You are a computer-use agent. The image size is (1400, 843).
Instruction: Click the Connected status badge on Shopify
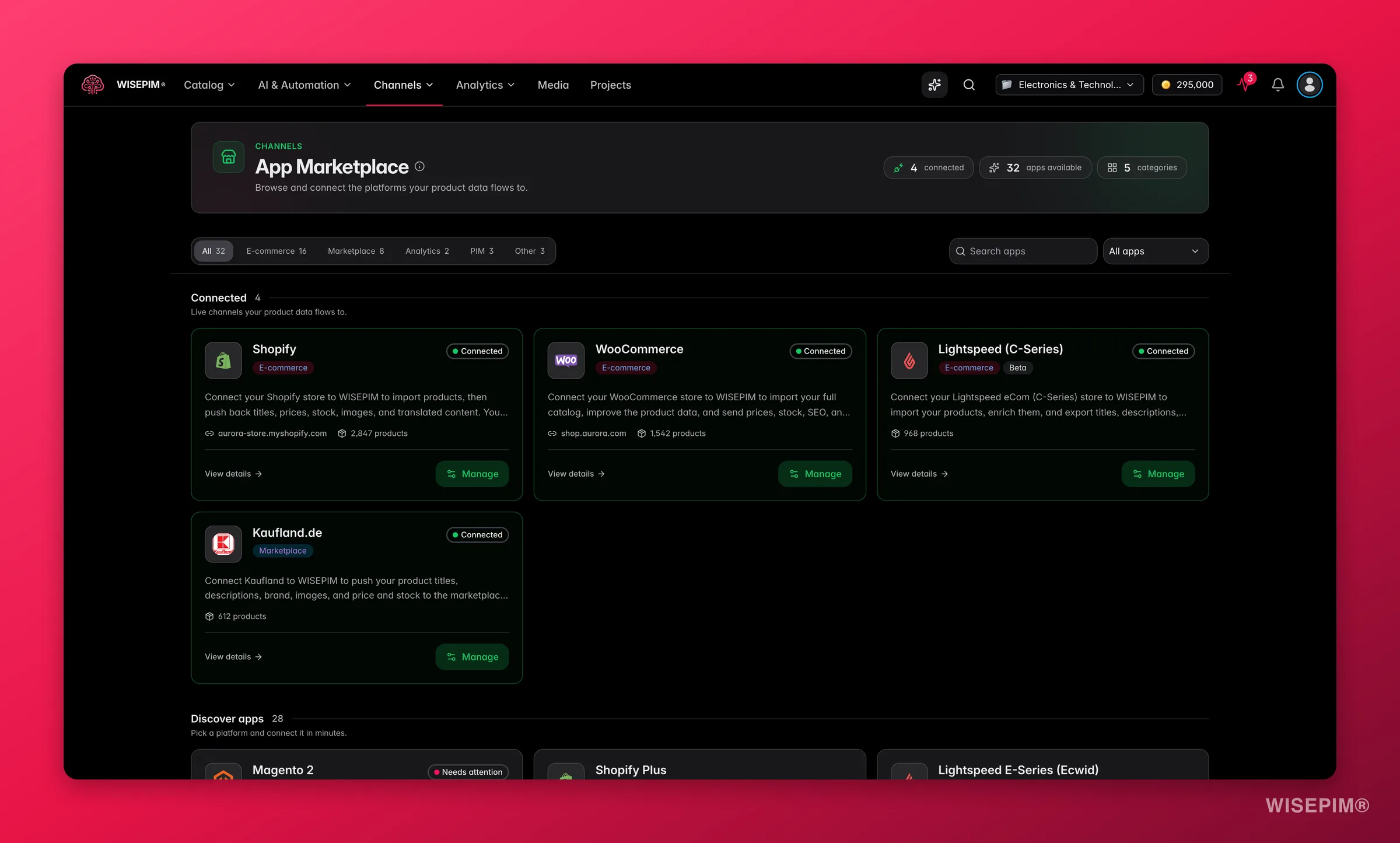478,351
